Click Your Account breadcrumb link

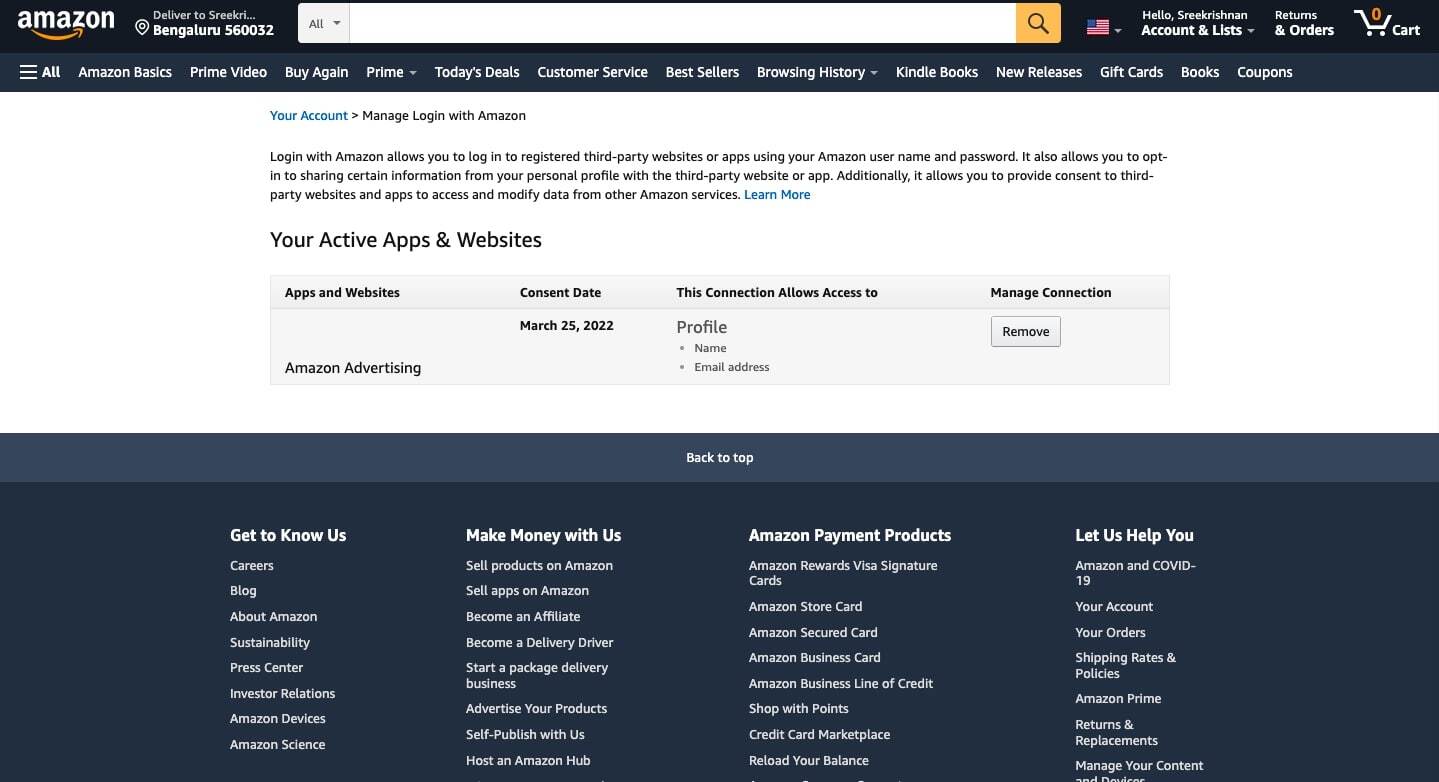(309, 115)
